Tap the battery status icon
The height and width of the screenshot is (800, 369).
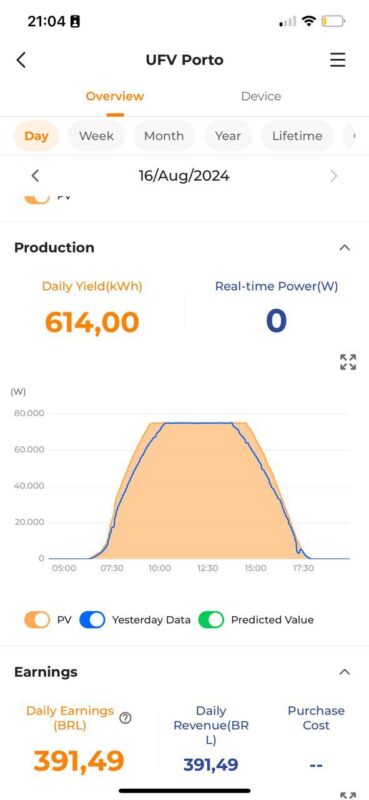333,21
